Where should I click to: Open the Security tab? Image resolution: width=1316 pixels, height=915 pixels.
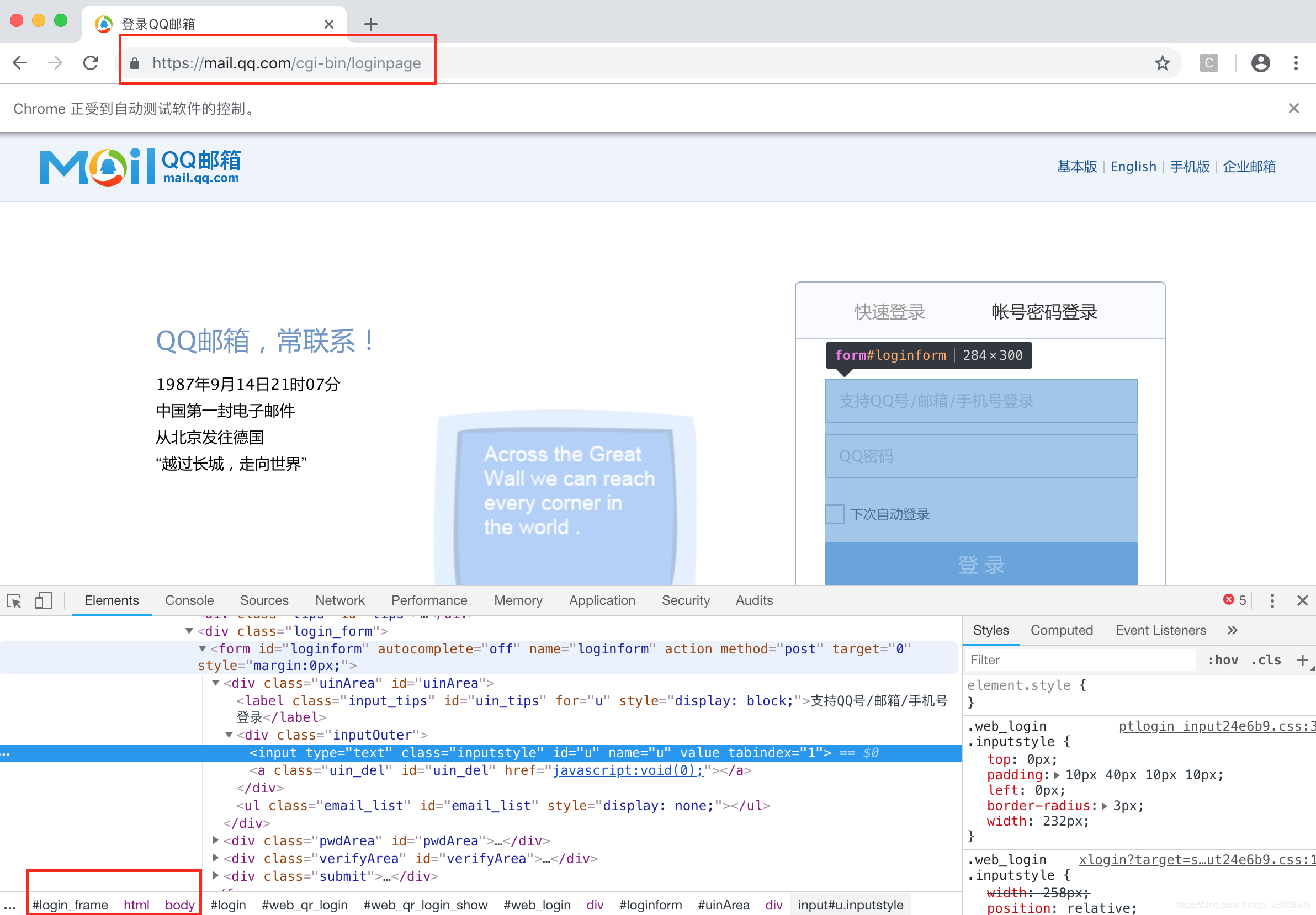(x=686, y=600)
